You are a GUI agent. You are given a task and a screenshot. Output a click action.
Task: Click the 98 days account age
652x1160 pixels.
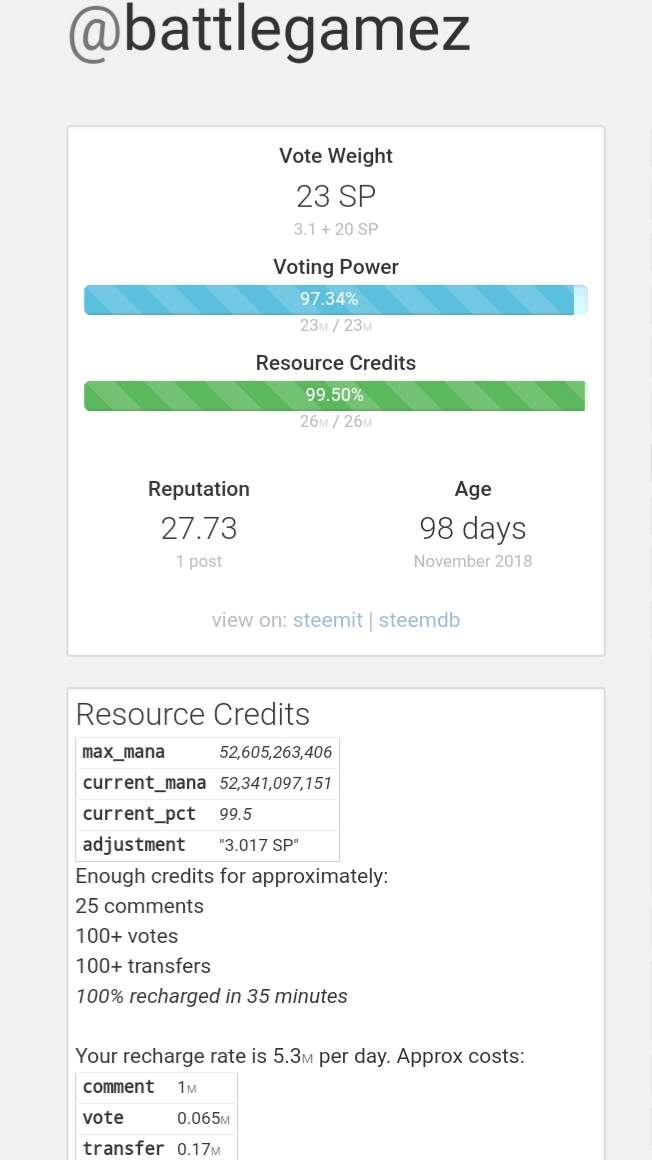(x=472, y=528)
